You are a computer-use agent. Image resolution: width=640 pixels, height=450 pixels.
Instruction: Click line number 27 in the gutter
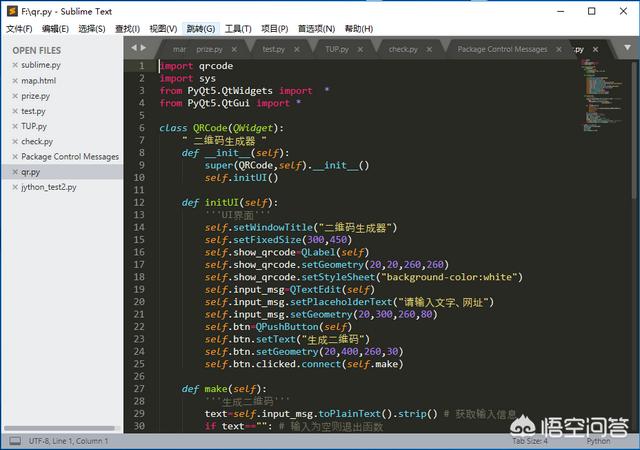tap(139, 389)
